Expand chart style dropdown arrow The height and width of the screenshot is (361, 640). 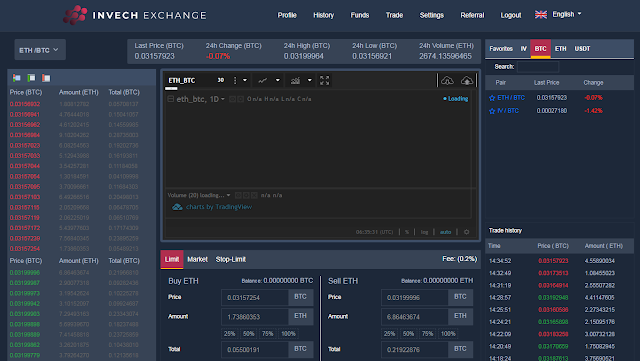click(x=278, y=80)
